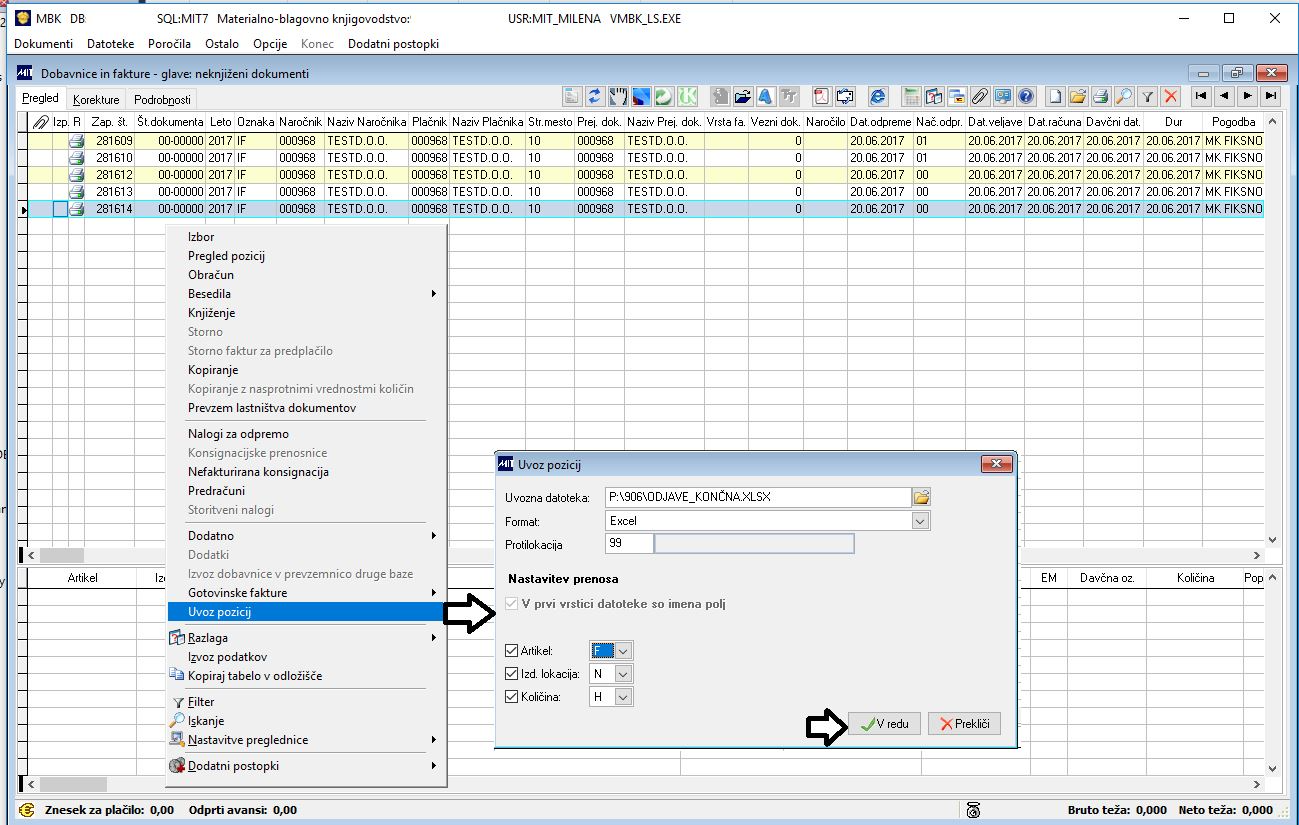Toggle the Količina checkbox
The height and width of the screenshot is (825, 1299).
click(x=512, y=697)
